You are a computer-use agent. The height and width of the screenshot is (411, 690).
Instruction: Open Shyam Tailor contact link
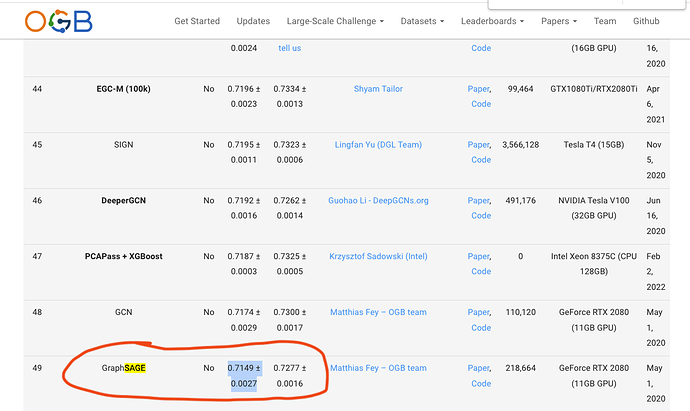[378, 89]
